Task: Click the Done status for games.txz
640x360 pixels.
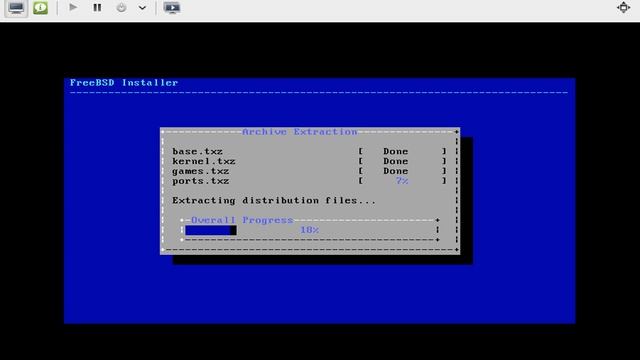Action: click(x=396, y=171)
